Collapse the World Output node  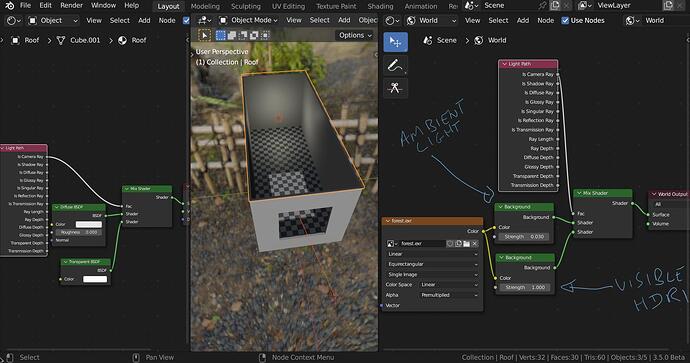pyautogui.click(x=654, y=194)
